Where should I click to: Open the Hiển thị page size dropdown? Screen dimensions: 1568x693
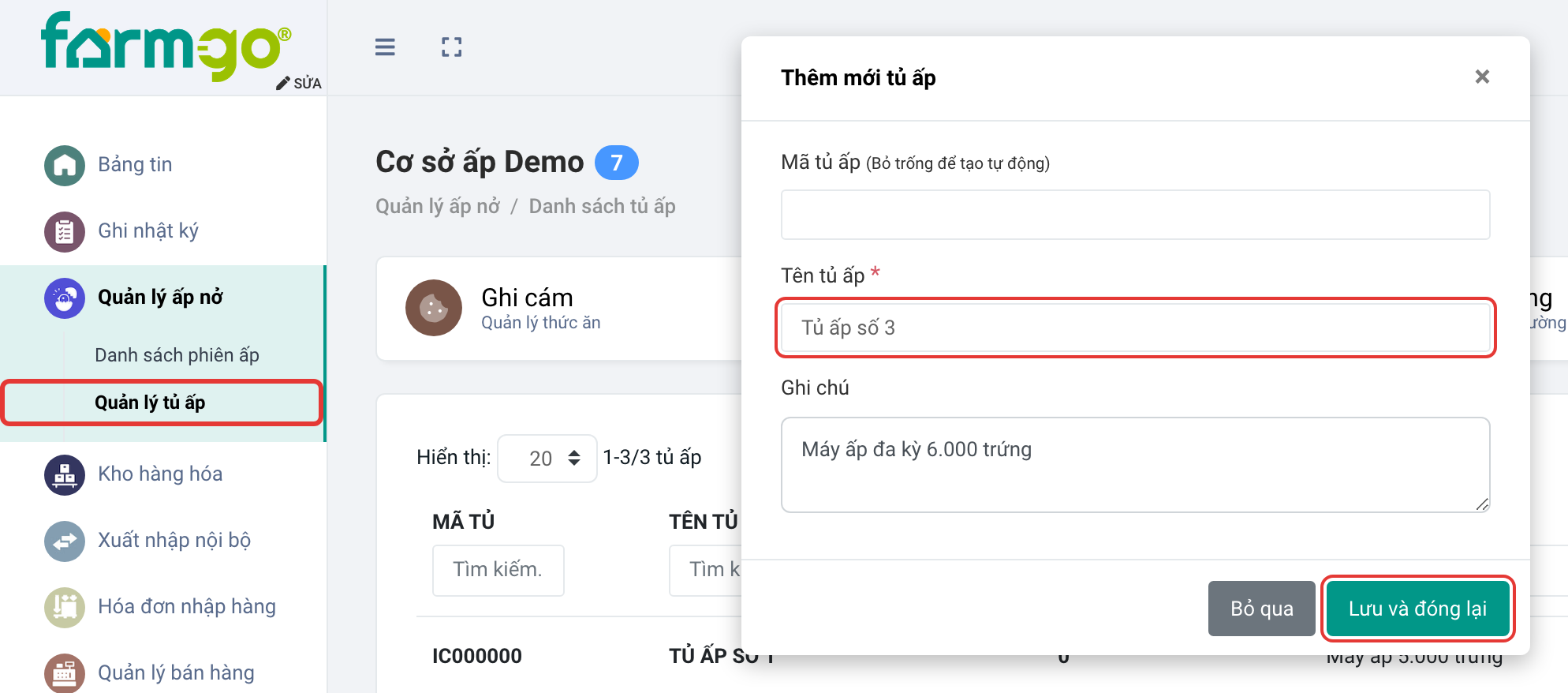click(x=547, y=459)
